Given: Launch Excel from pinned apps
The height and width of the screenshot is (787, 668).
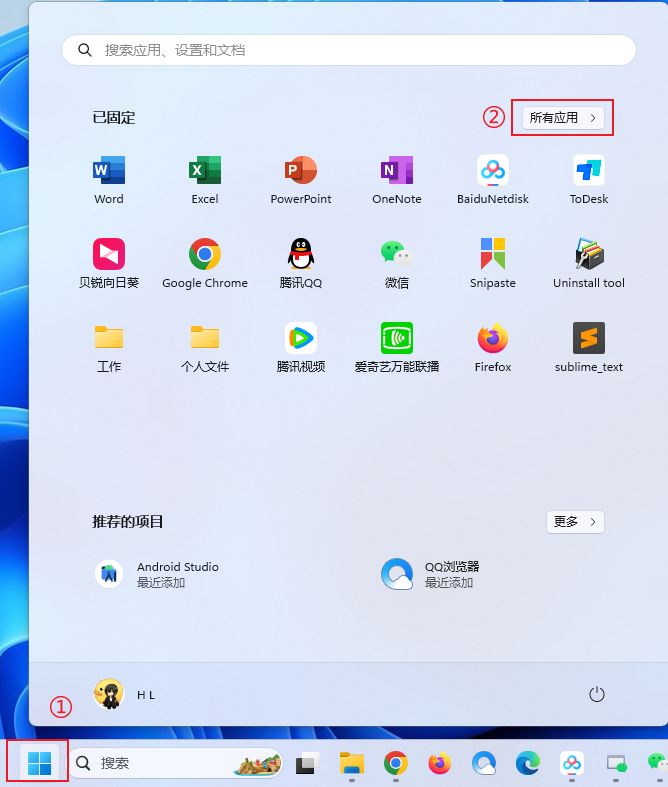Looking at the screenshot, I should (x=205, y=180).
